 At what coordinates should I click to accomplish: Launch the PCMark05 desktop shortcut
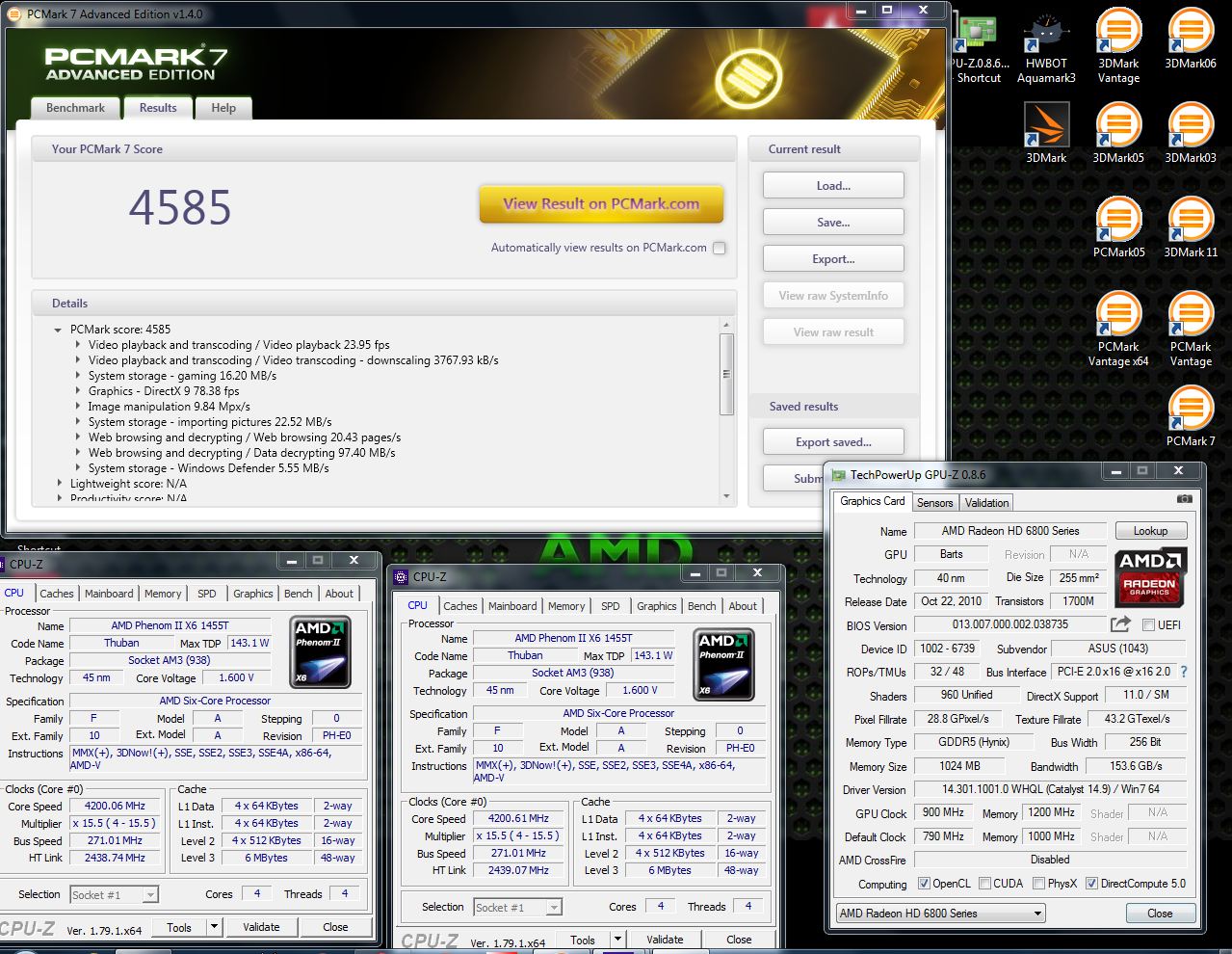click(1118, 226)
